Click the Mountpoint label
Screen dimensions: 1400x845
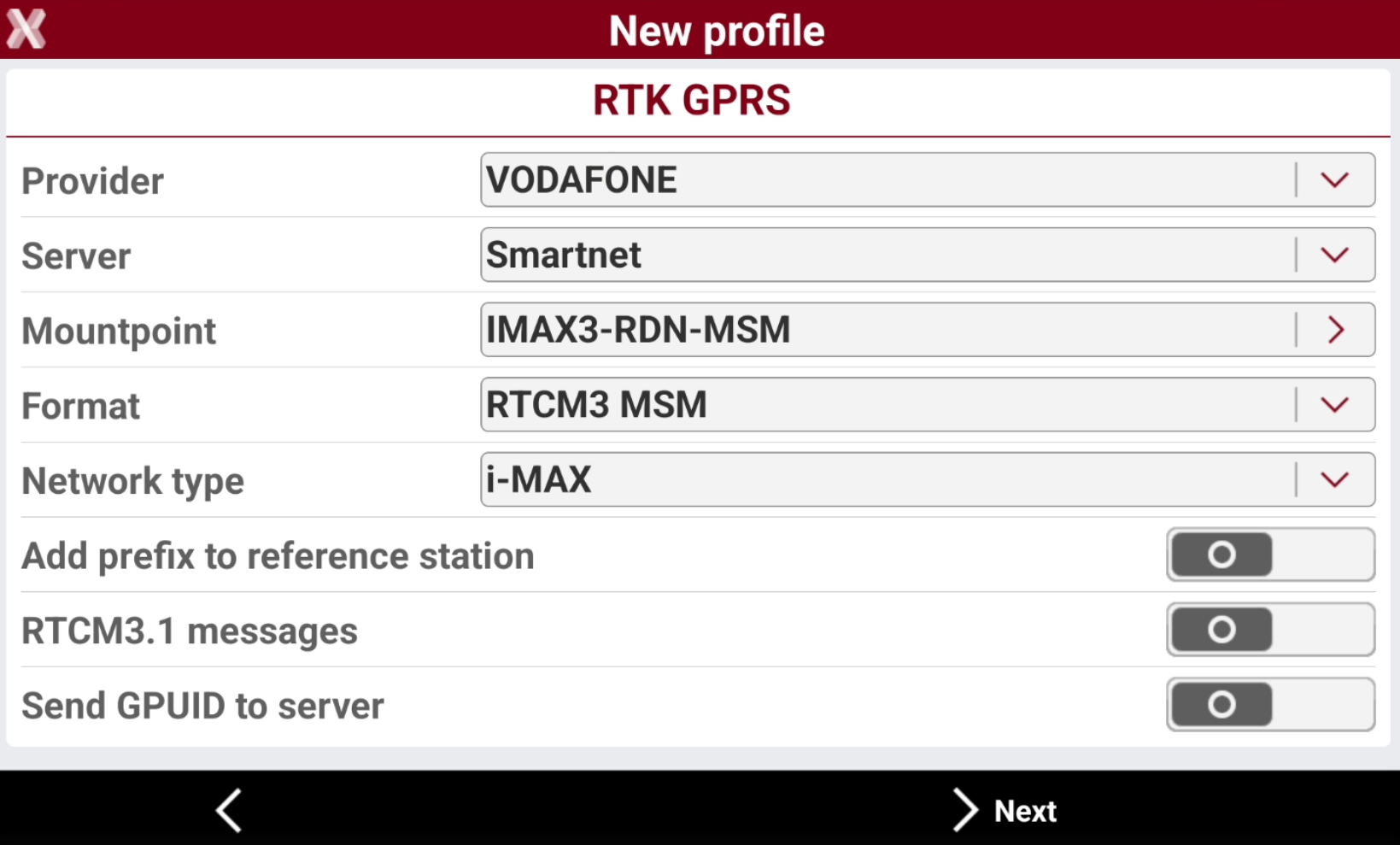point(119,332)
